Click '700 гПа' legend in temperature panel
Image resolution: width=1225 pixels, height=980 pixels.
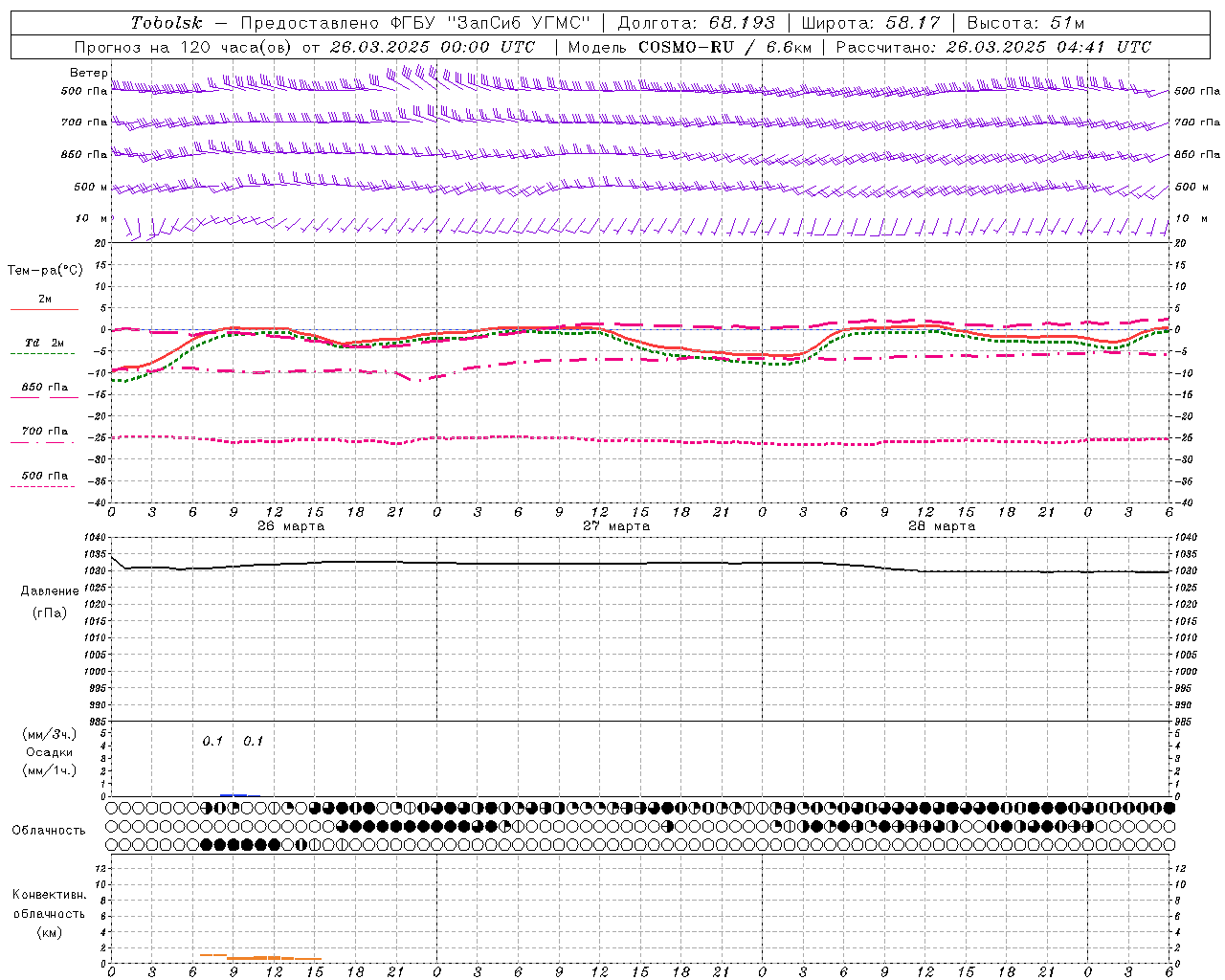[44, 432]
